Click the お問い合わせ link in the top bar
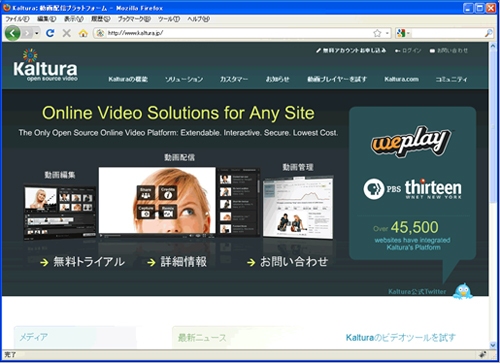The image size is (500, 363). pos(449,51)
